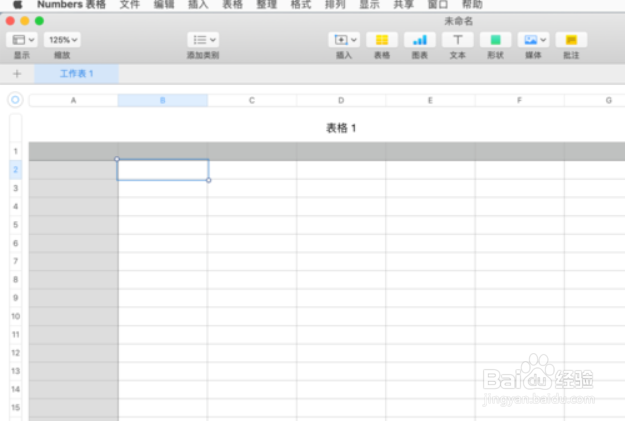Screen dimensions: 630x421
Task: Click the table select-all circle handle
Action: 15,100
